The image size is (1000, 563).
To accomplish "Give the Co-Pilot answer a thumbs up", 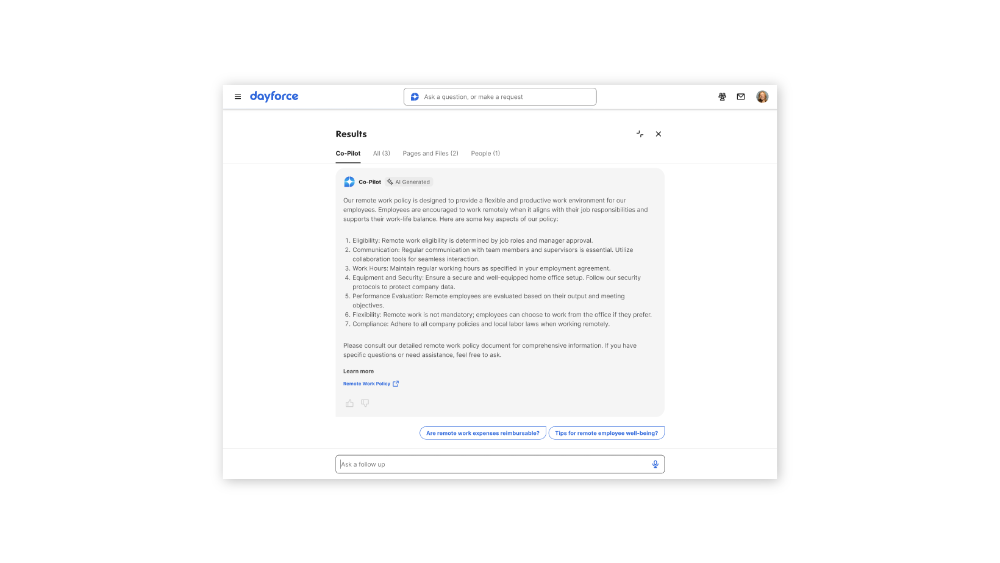I will [350, 403].
